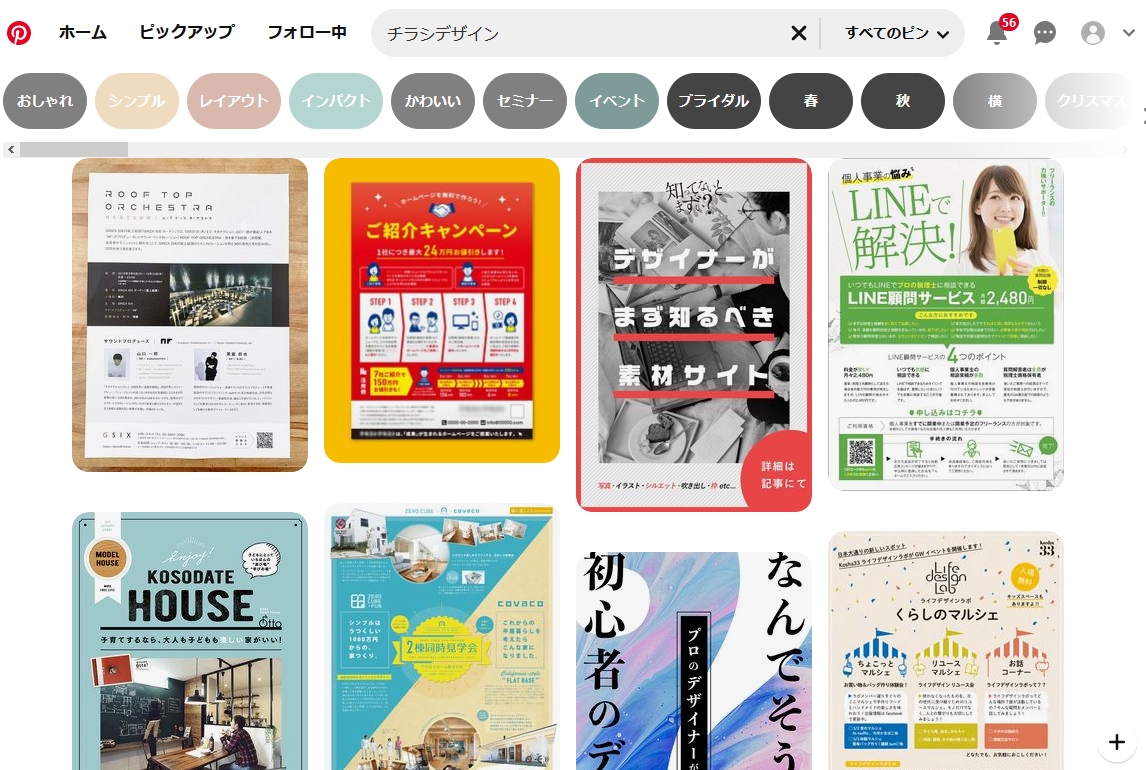
Task: Apply the インパクト filter chip
Action: pyautogui.click(x=337, y=101)
